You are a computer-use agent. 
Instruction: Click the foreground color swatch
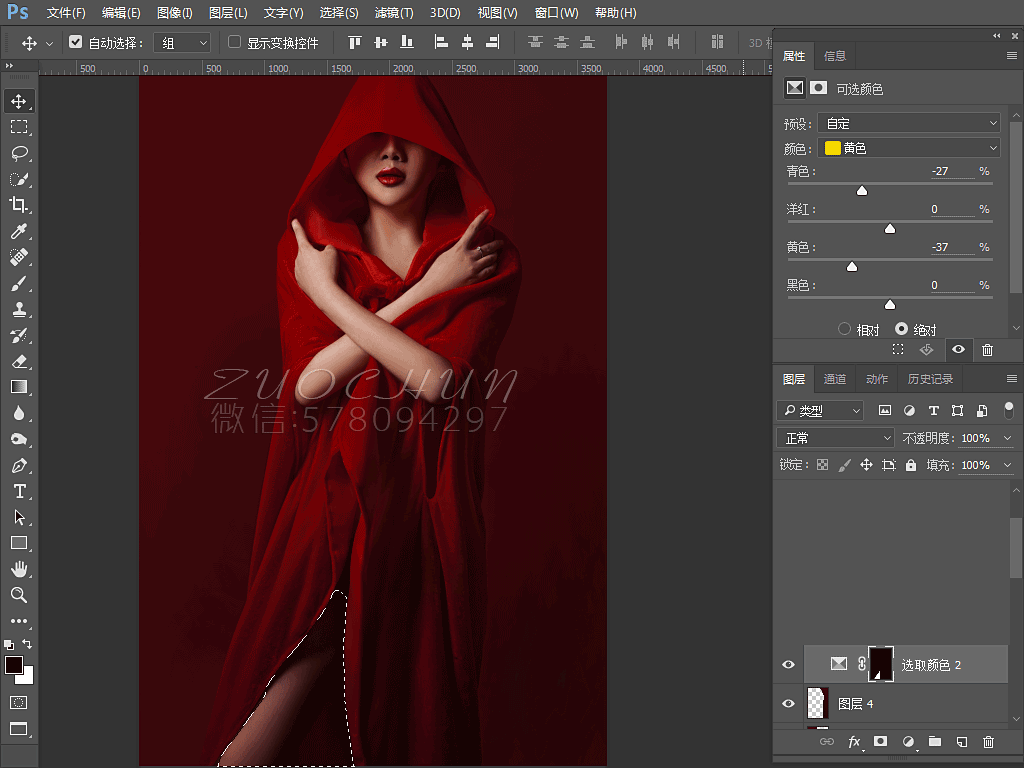coord(14,665)
